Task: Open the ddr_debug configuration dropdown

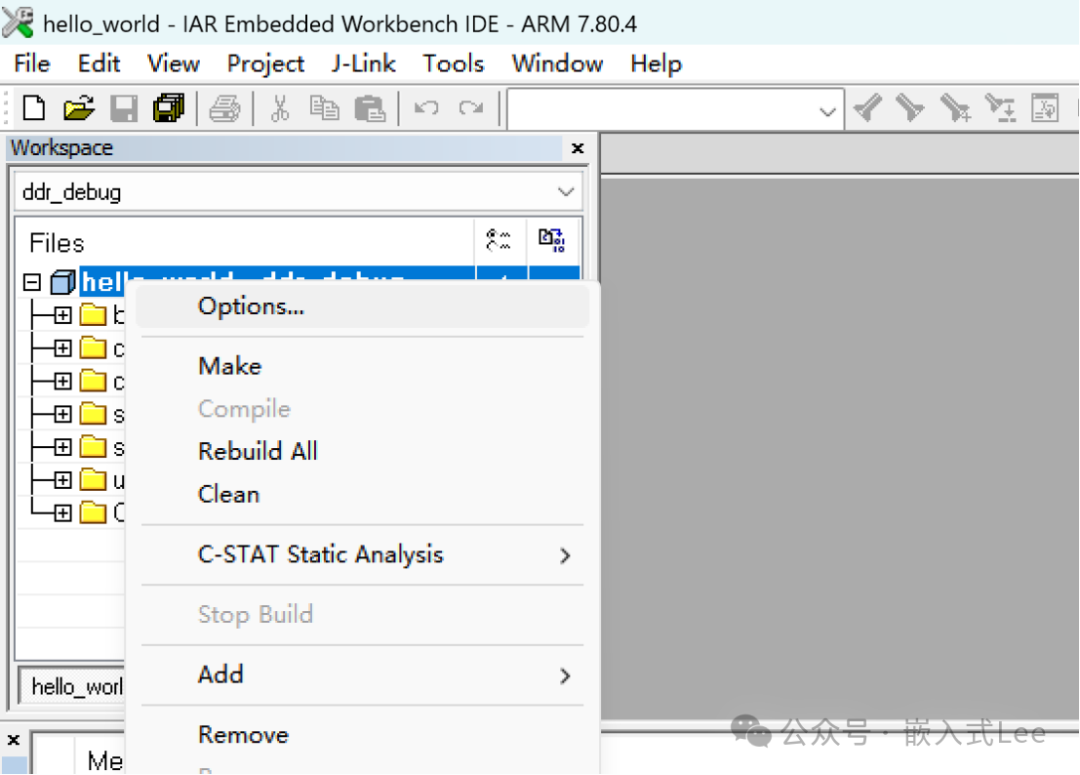Action: [x=566, y=191]
